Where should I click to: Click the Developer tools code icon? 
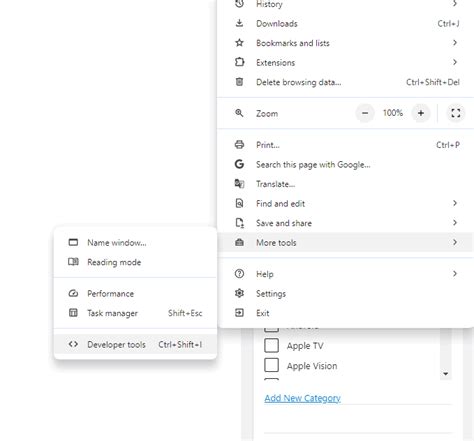coord(73,344)
